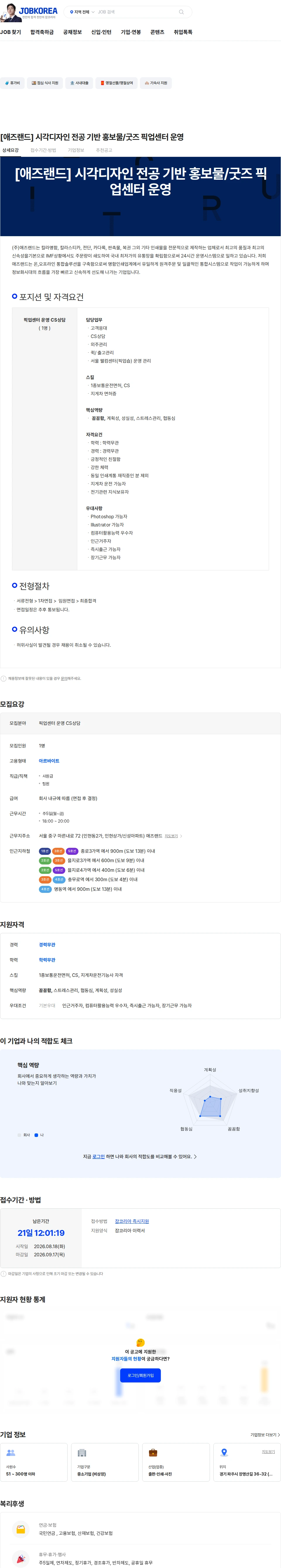Viewport: 281px width, 1568px height.
Task: Click 5호선 badge in 종로3가역 row
Action: pos(72,851)
